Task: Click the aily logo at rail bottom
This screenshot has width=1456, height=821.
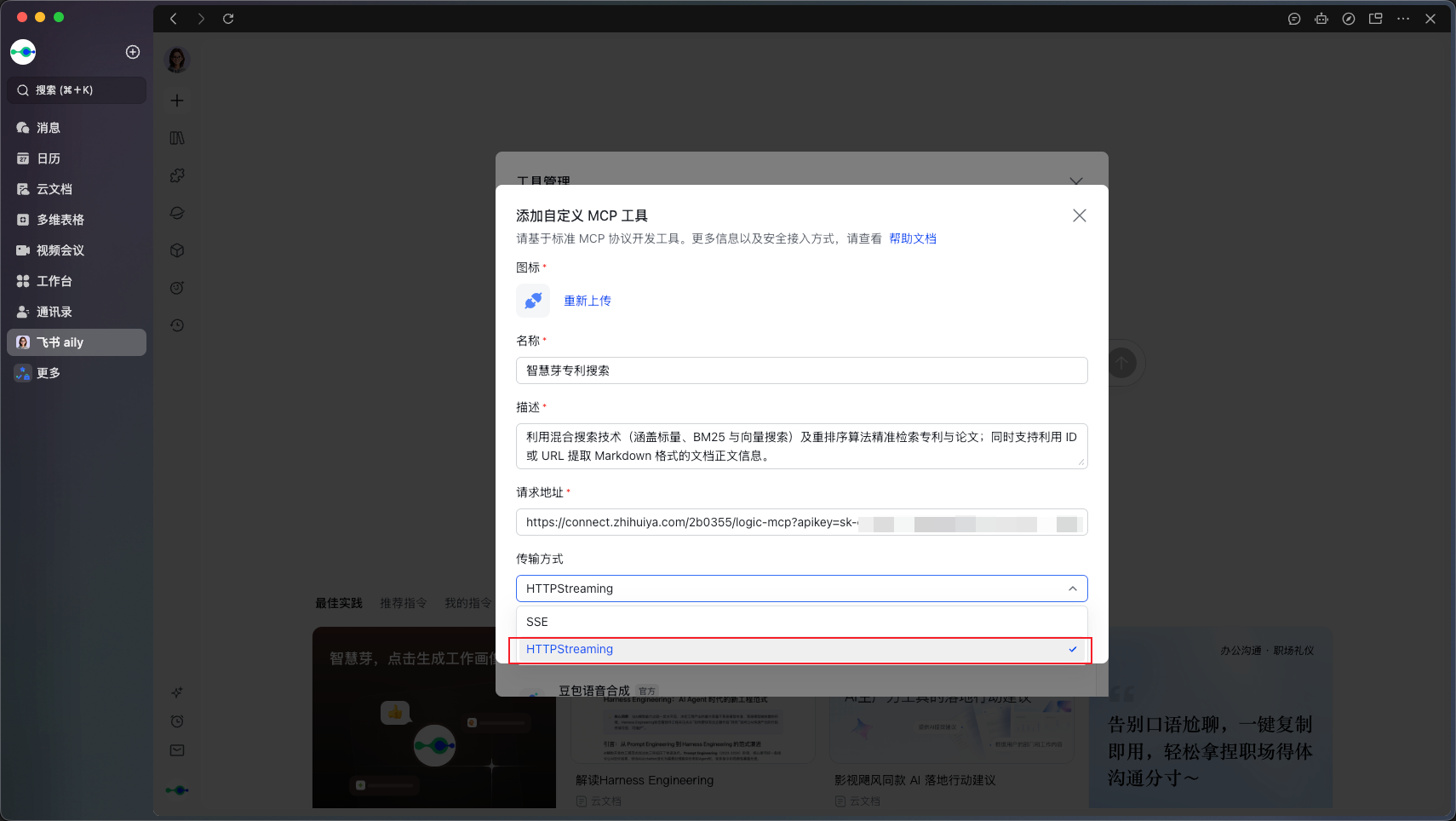Action: click(177, 790)
